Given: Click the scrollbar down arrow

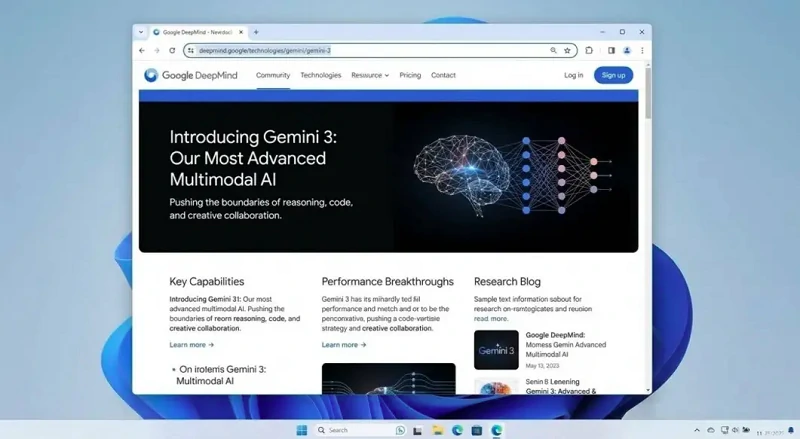Looking at the screenshot, I should point(648,391).
